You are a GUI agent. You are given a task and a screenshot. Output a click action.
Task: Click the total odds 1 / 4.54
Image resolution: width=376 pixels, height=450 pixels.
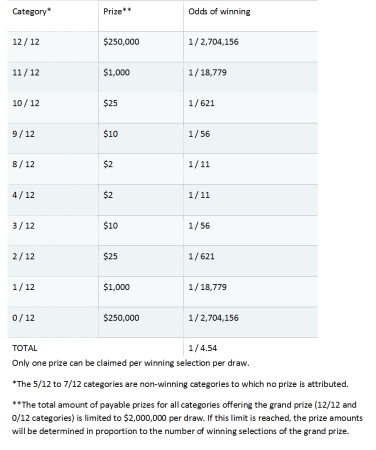click(202, 348)
